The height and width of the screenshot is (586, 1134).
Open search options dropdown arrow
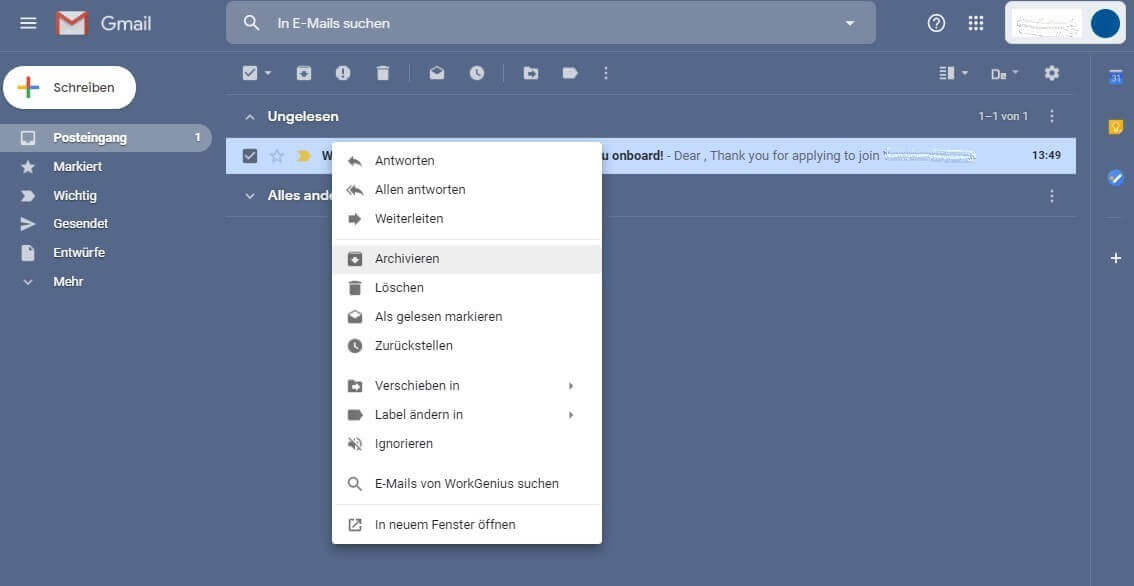pos(850,23)
